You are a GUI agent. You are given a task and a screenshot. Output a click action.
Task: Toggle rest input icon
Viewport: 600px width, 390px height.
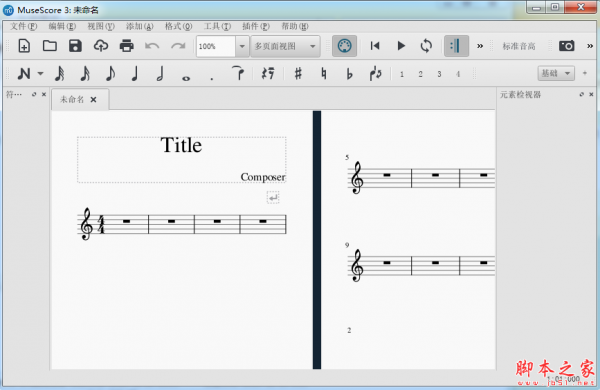268,73
